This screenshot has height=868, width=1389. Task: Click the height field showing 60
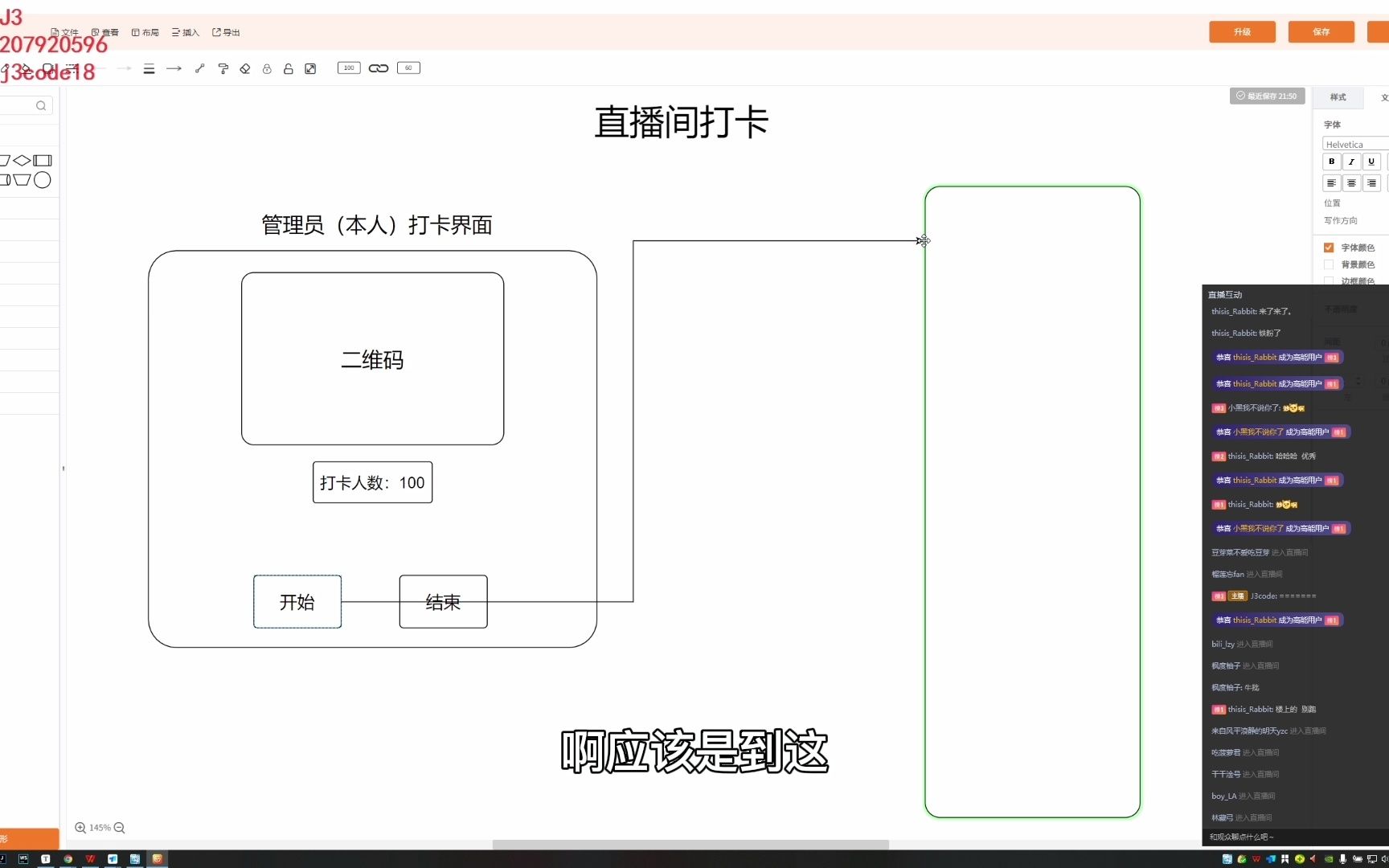click(x=408, y=68)
